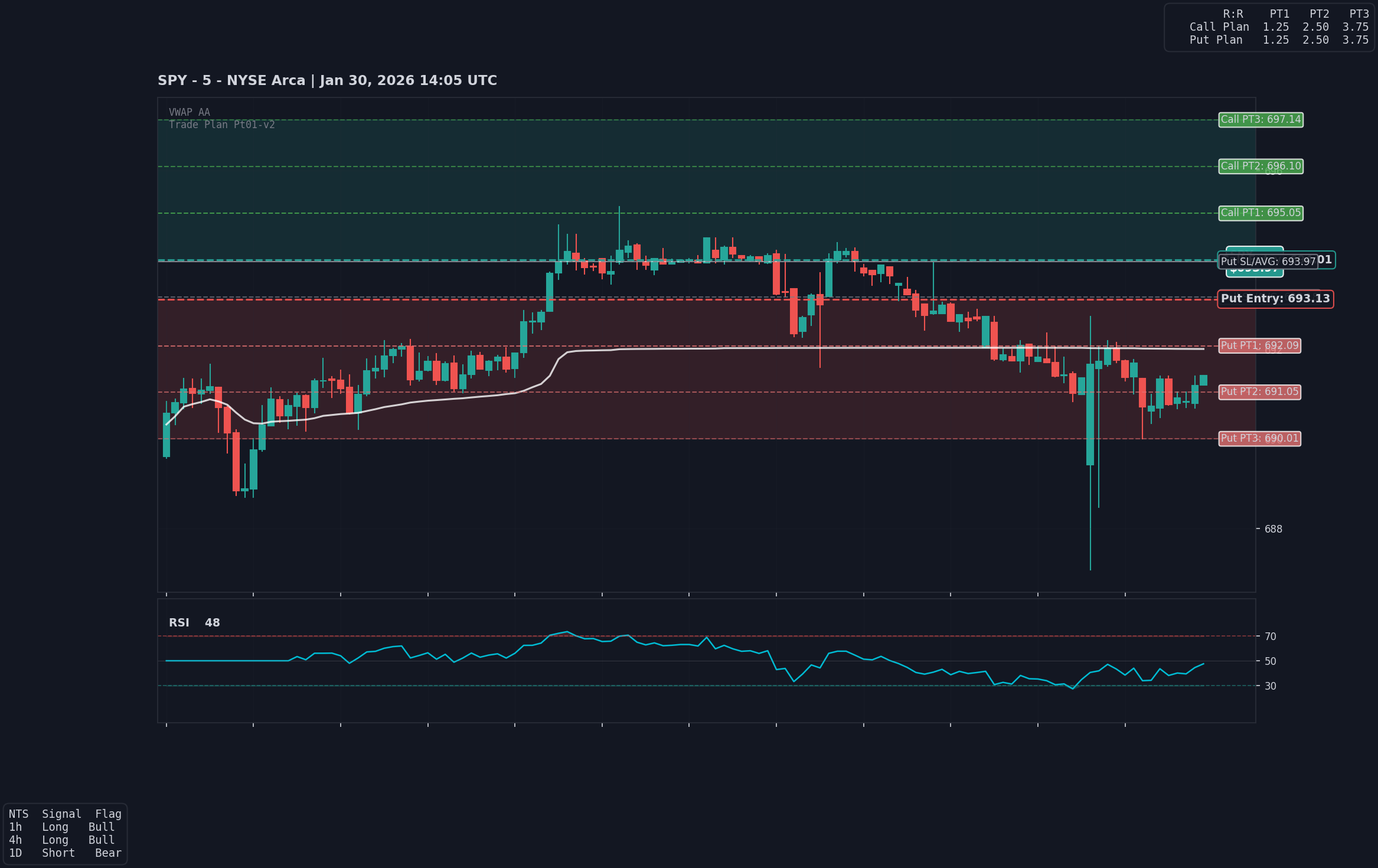The image size is (1378, 868).
Task: Toggle the Trade Plan Pt01-v2 overlay
Action: click(221, 125)
